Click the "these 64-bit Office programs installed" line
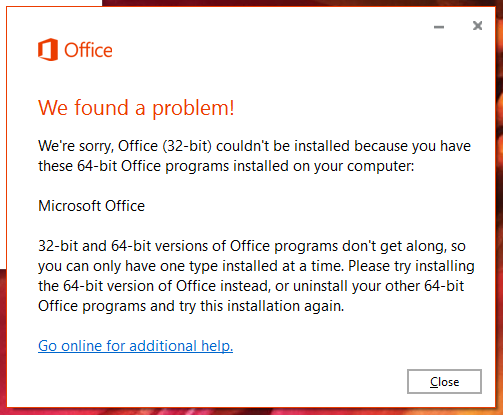This screenshot has width=503, height=415. [x=226, y=166]
